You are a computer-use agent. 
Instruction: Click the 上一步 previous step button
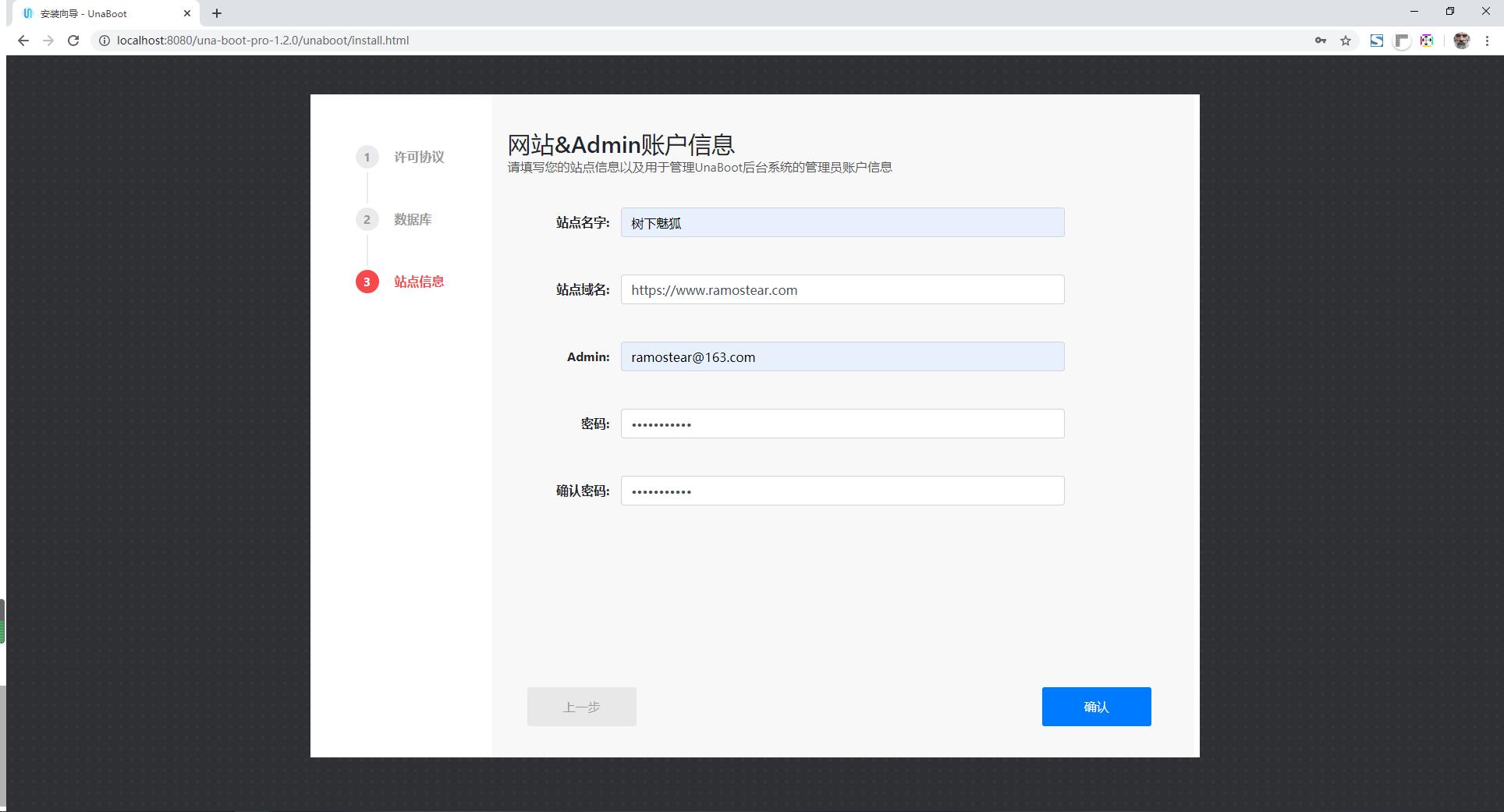pos(581,707)
